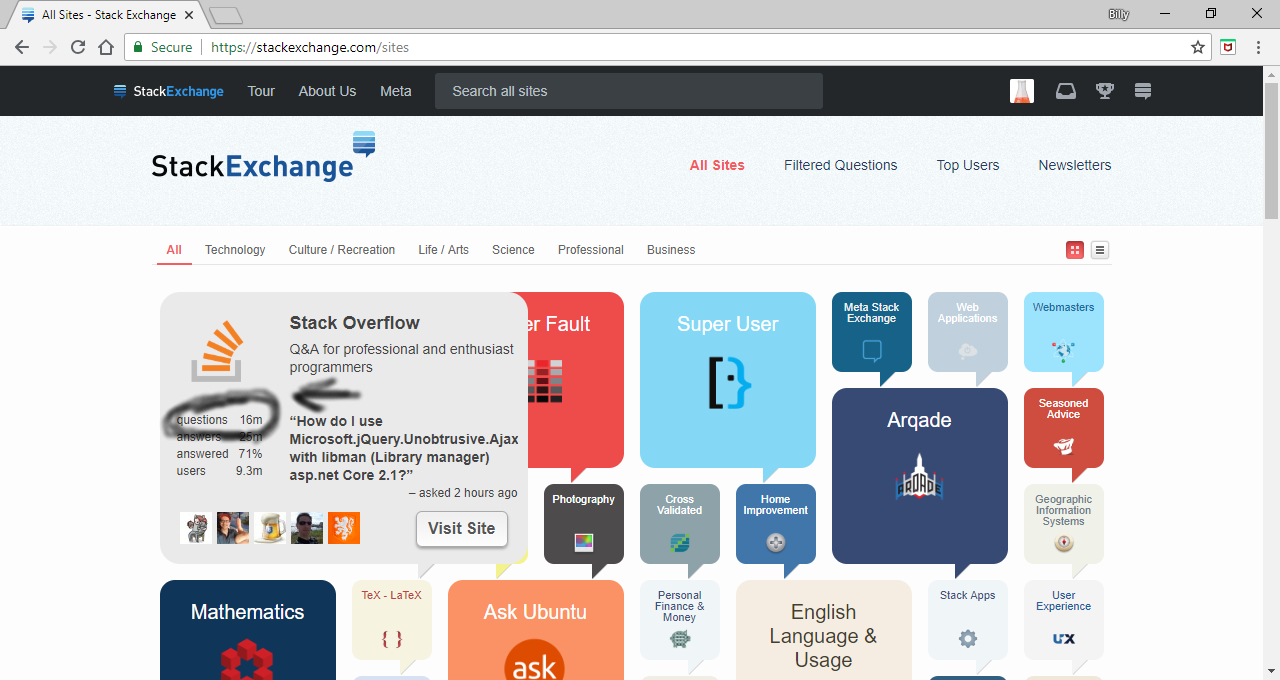Screen dimensions: 1280x680
Task: Open the Meta link in top bar
Action: 396,91
